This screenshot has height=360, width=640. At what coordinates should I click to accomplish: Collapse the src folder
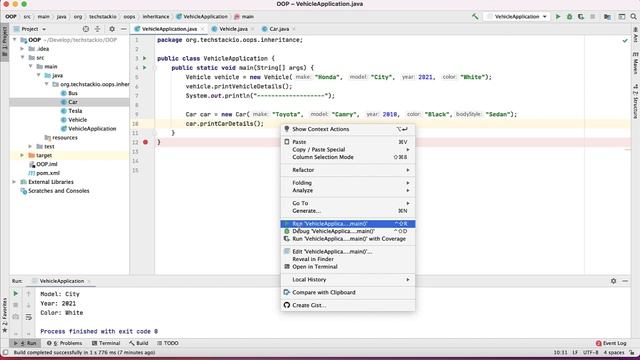[22, 58]
